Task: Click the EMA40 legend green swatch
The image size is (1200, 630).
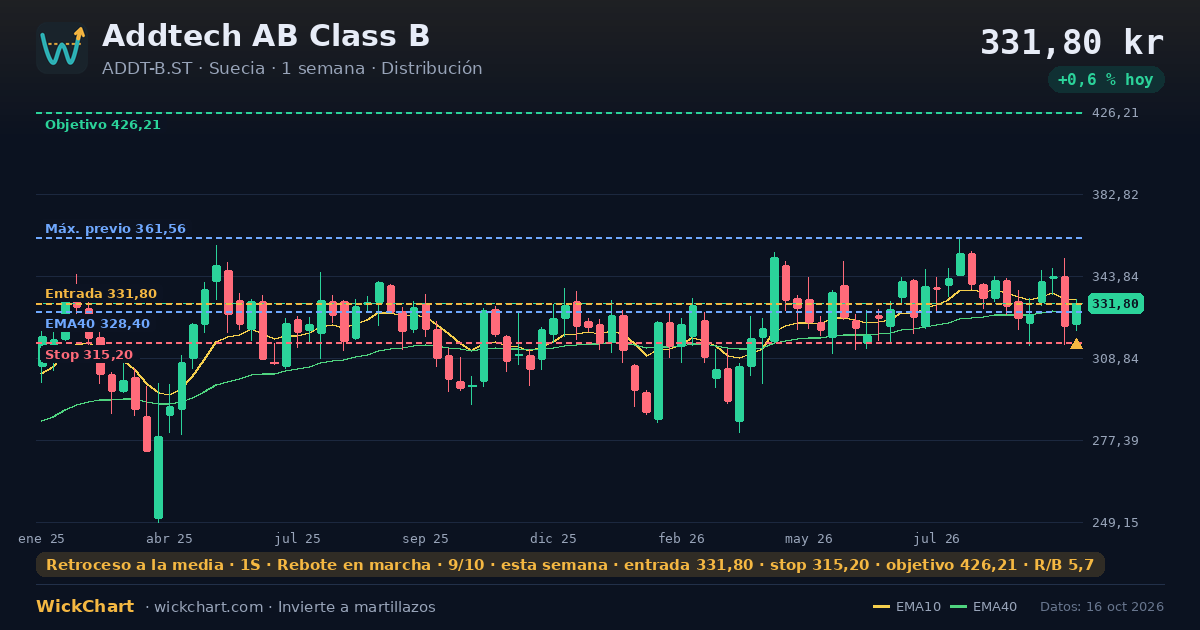Action: click(958, 607)
